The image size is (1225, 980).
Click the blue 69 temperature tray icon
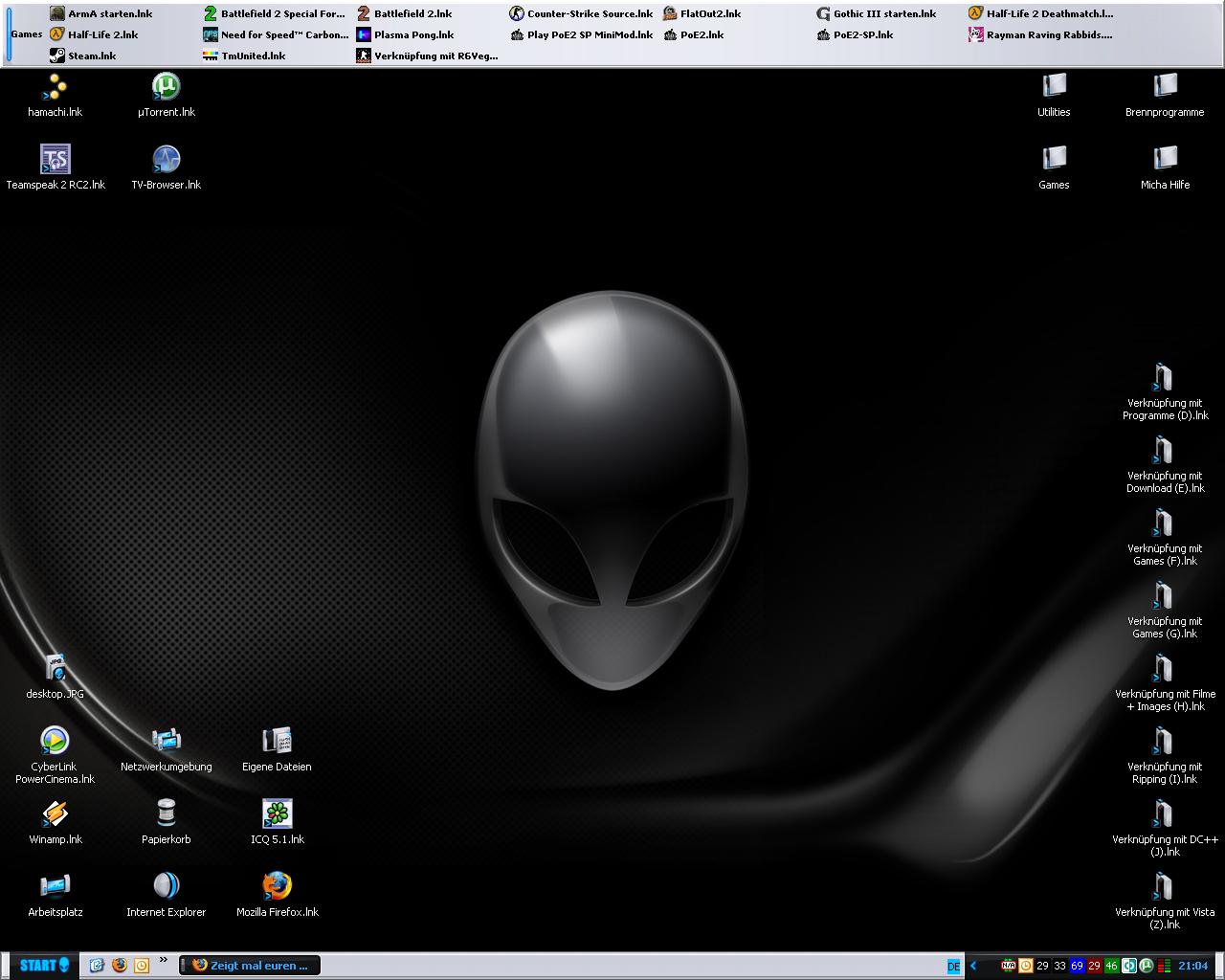pos(1077,966)
